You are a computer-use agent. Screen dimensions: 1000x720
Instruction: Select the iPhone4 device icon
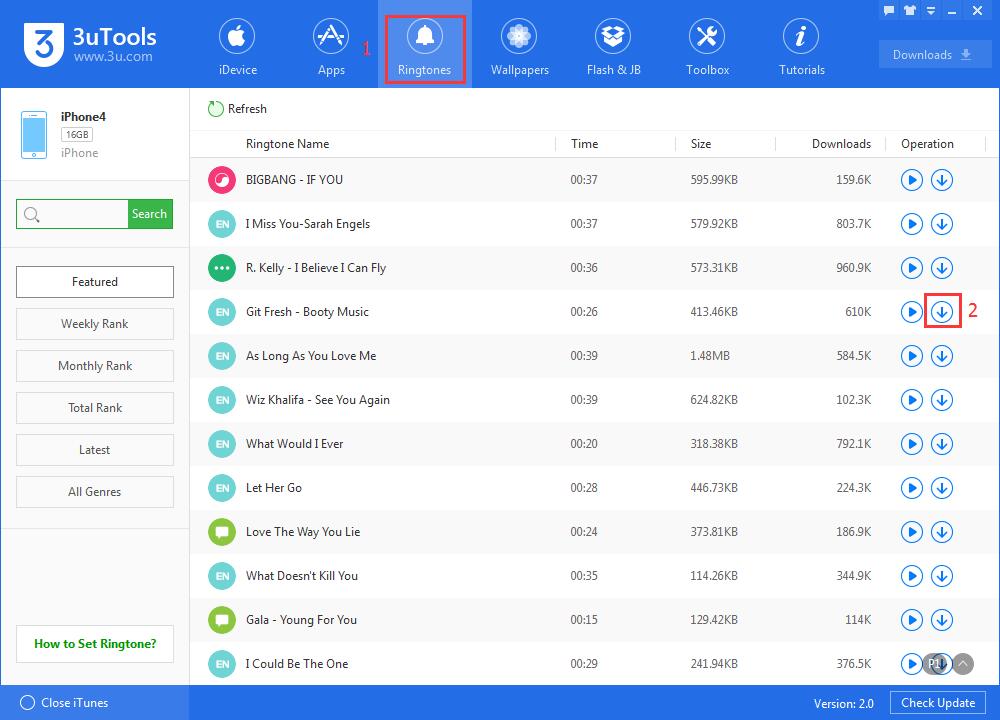coord(34,135)
